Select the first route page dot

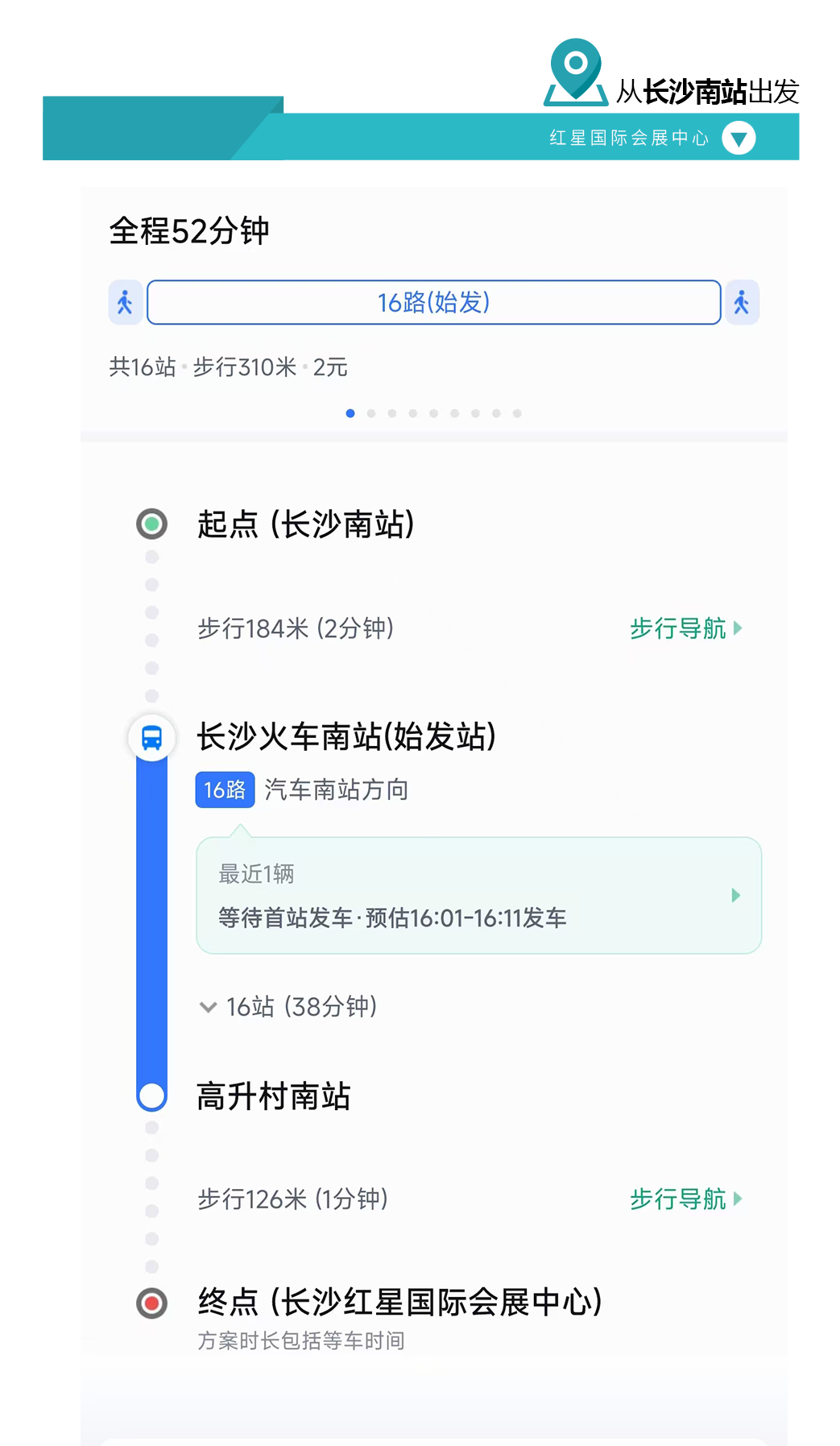tap(350, 413)
